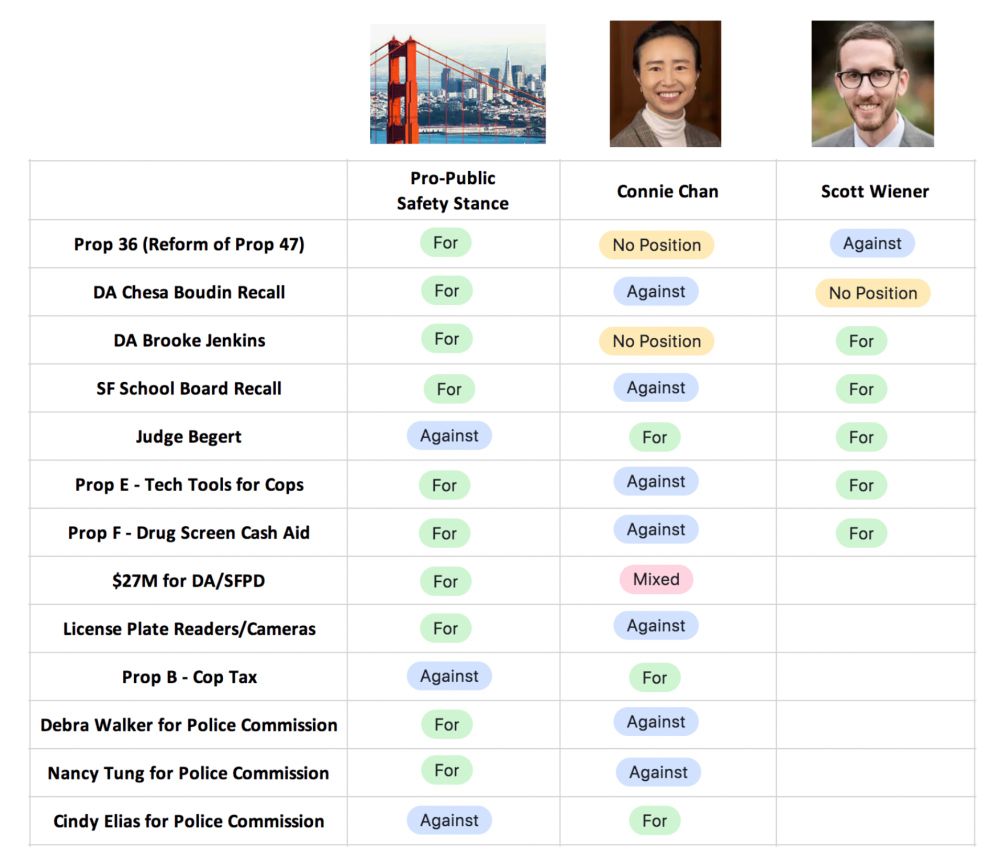
Task: Click the Cindy Elias for Police Commission label
Action: [x=189, y=821]
